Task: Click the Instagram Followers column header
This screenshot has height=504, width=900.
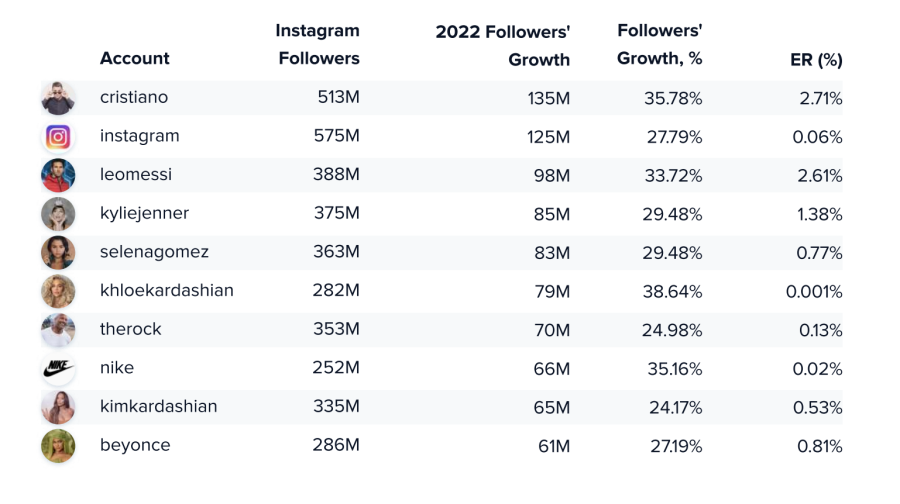Action: click(318, 44)
